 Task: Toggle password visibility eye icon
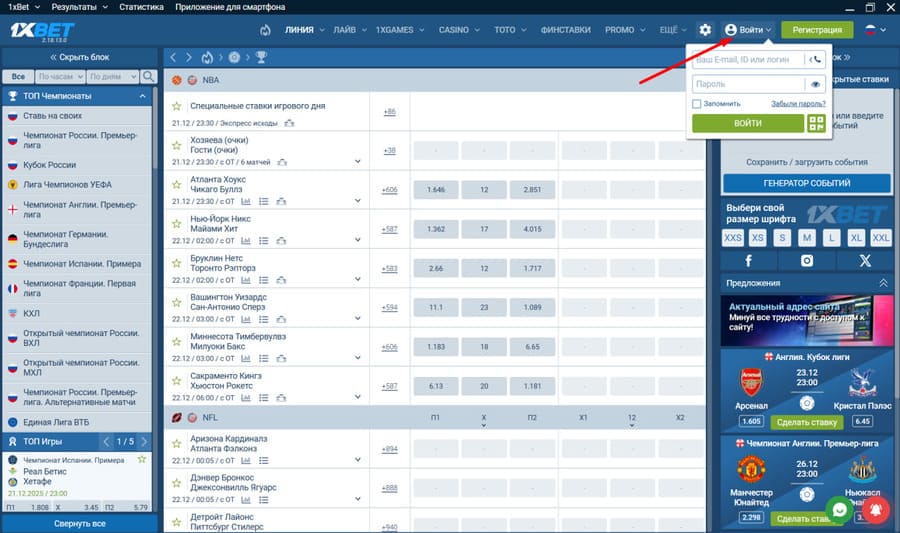(x=815, y=84)
